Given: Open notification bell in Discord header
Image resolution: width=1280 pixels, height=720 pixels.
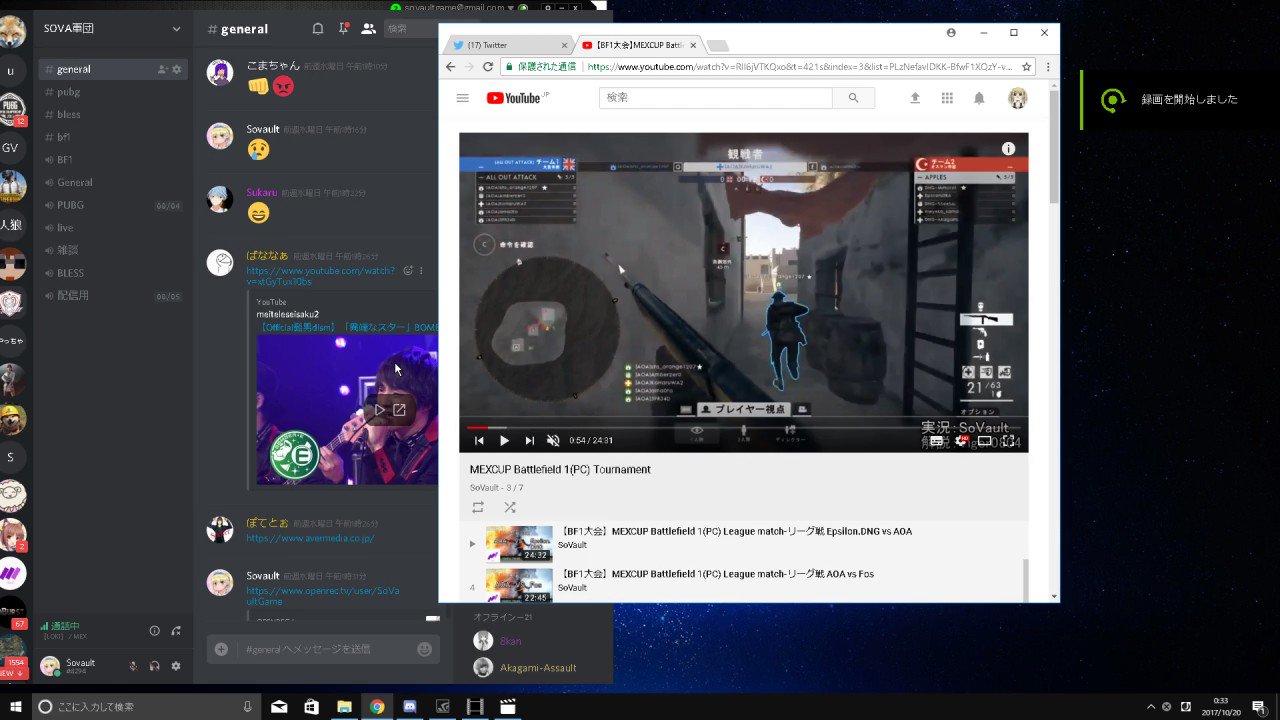Looking at the screenshot, I should (318, 29).
